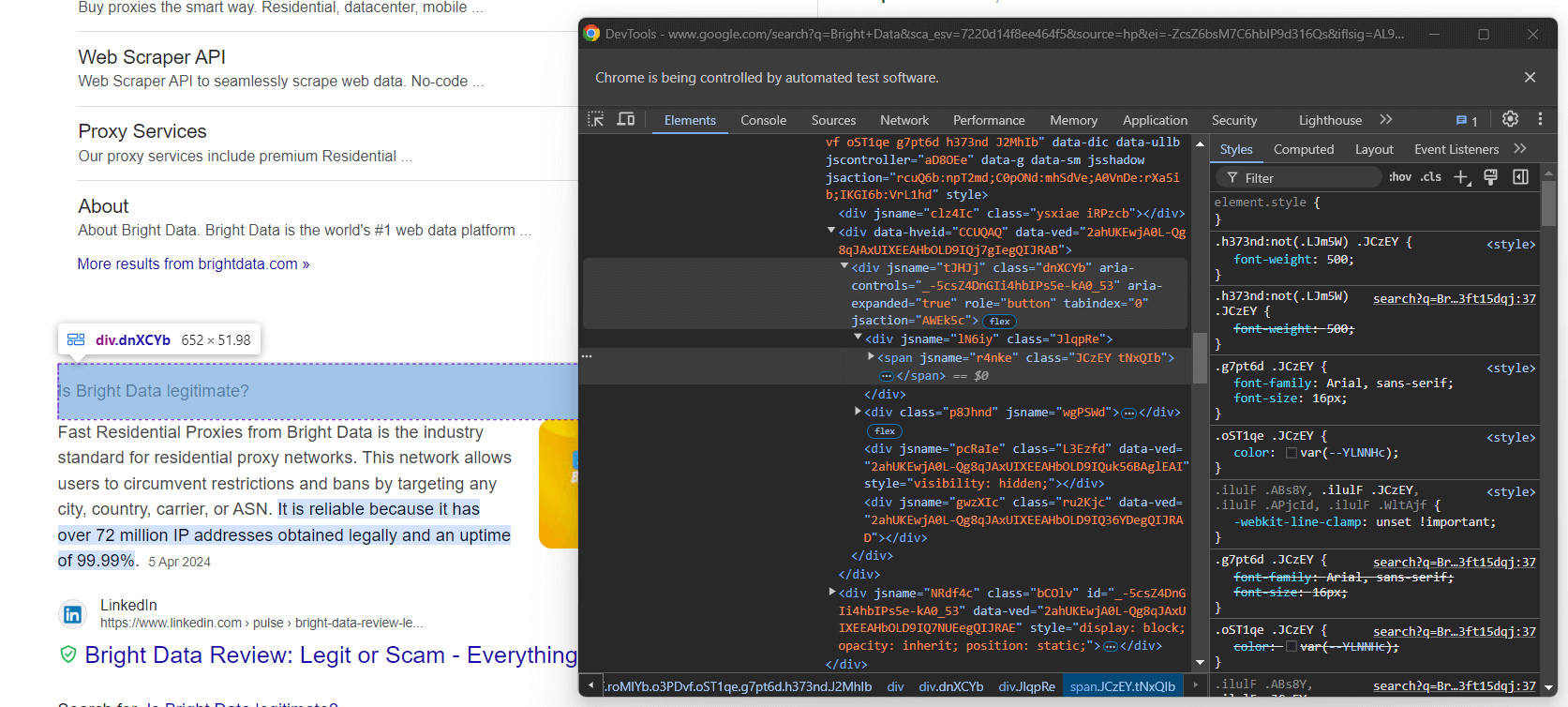The width and height of the screenshot is (1568, 707).
Task: Toggle the :hov element state panel
Action: [1399, 177]
